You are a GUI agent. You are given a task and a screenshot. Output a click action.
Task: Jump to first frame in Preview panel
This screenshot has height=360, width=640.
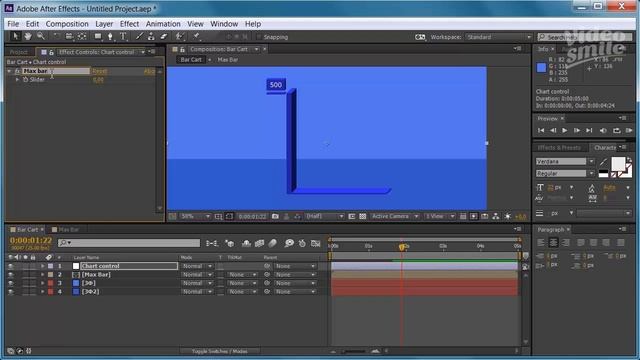(x=541, y=130)
